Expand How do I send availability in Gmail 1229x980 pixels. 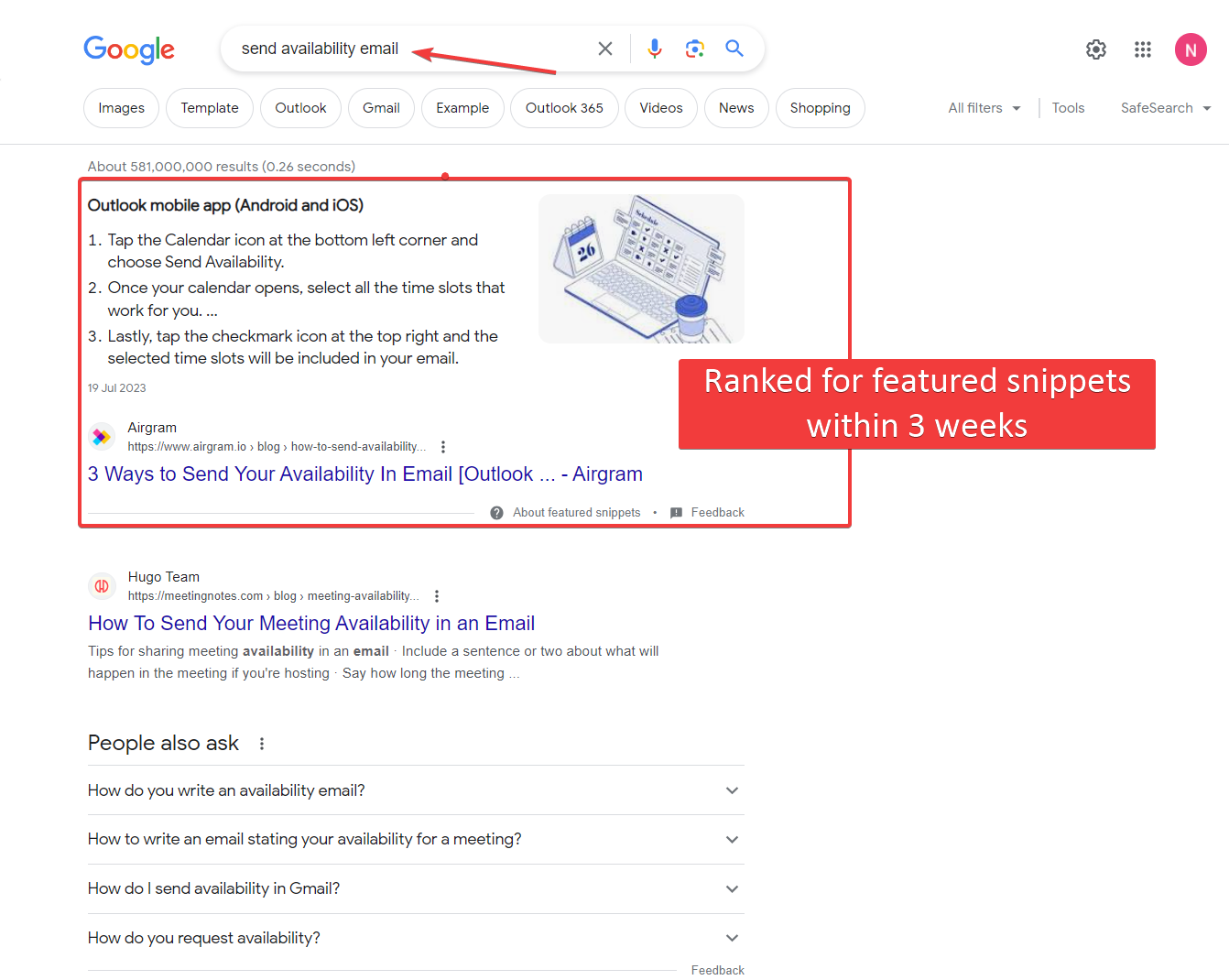pos(416,888)
